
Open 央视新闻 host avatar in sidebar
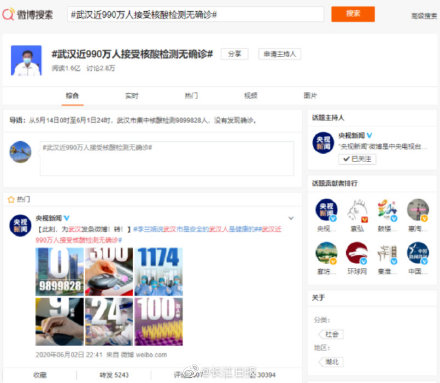coord(323,143)
